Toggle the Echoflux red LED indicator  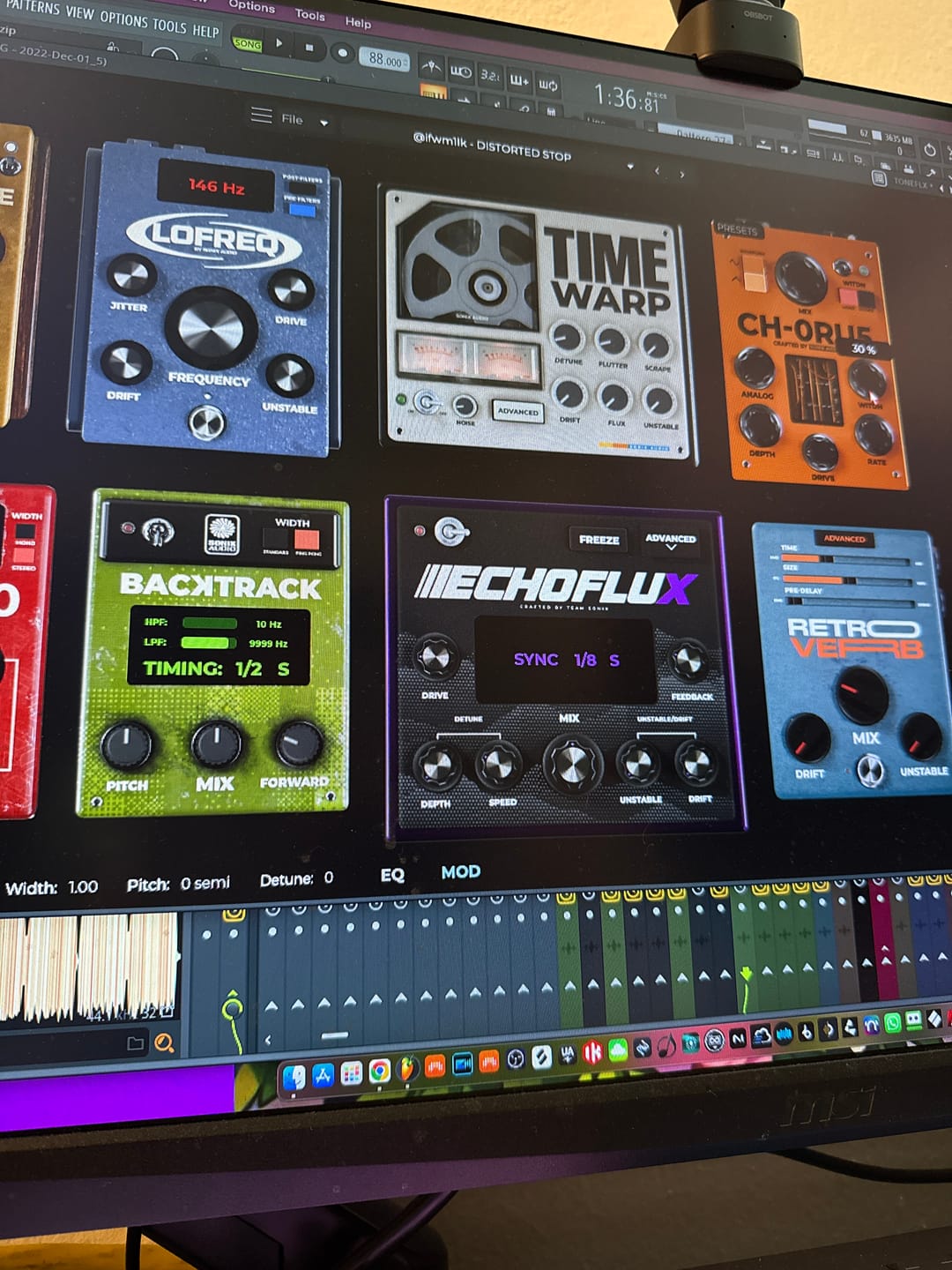pos(420,531)
